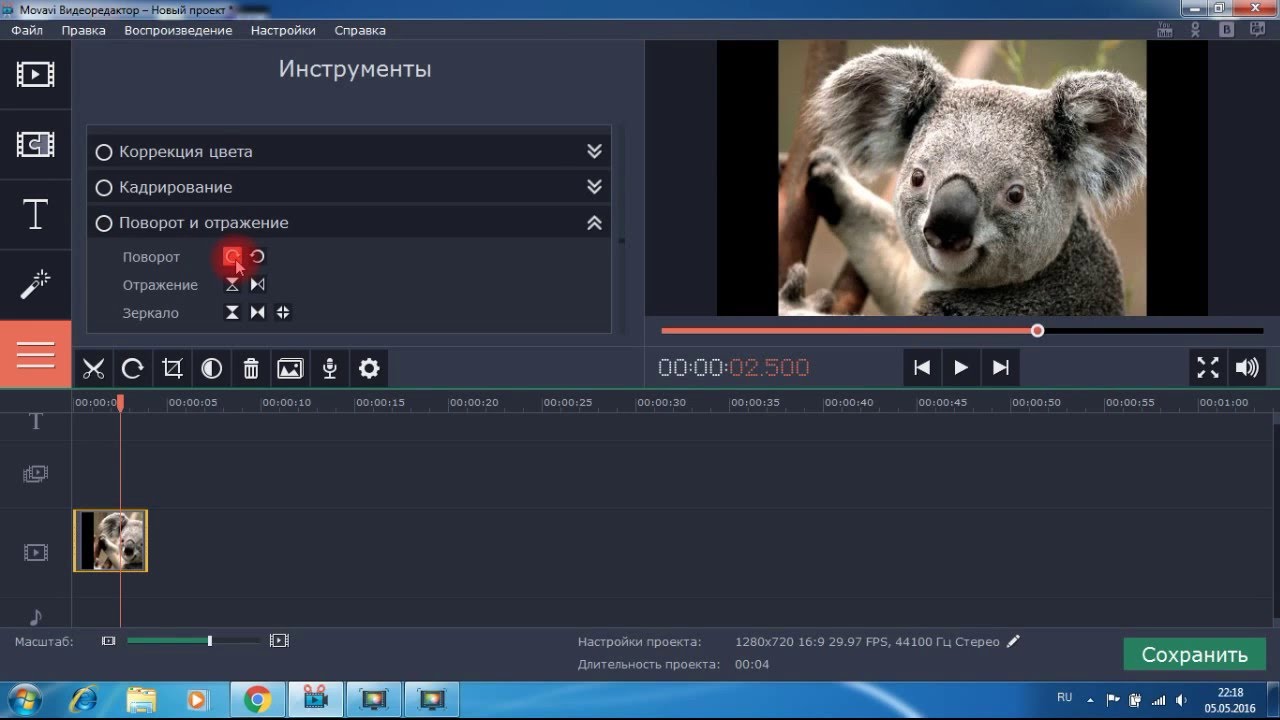Click the Масштаб zoom slider handle
The width and height of the screenshot is (1280, 720).
click(x=210, y=641)
